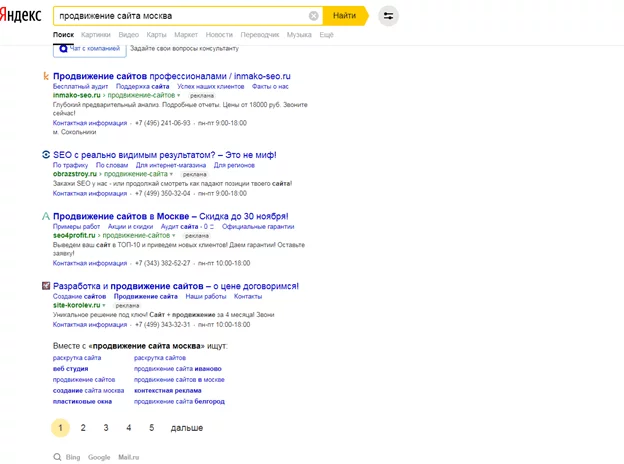
Task: Open Продвижение сайтов в Москве result
Action: tap(171, 216)
